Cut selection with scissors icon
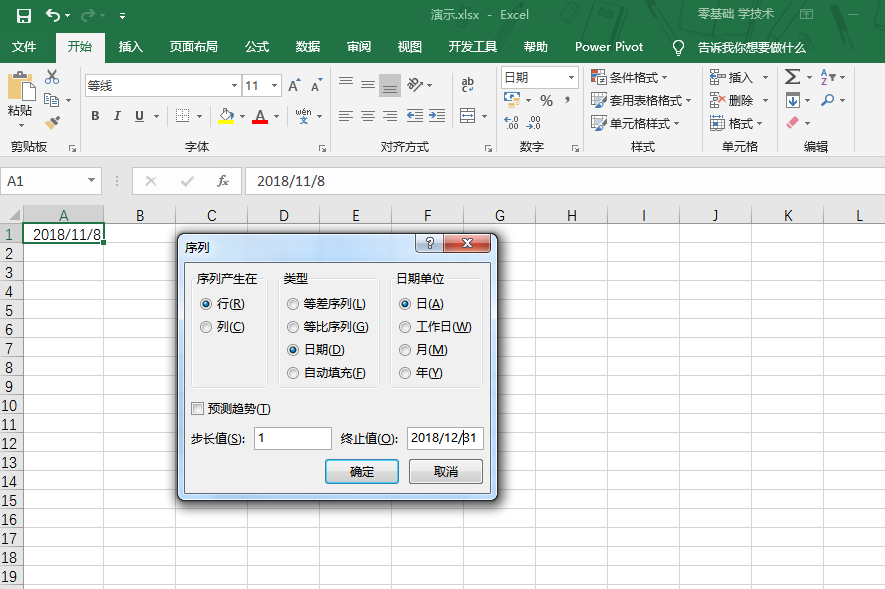Viewport: 885px width, 589px height. 52,77
